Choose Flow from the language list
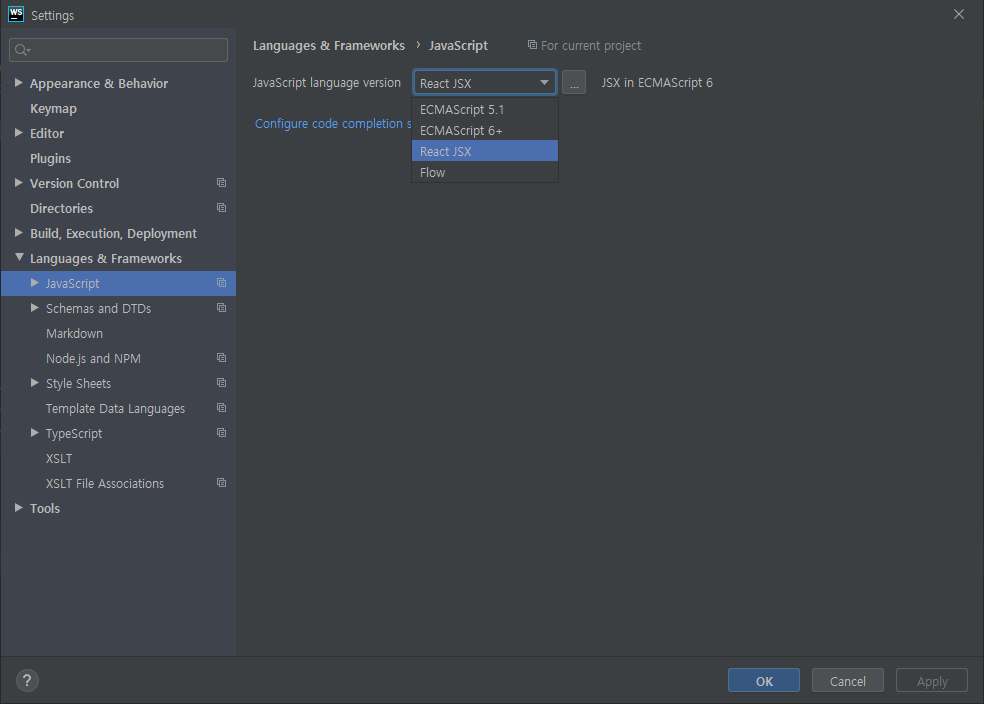Viewport: 984px width, 704px height. pyautogui.click(x=484, y=172)
